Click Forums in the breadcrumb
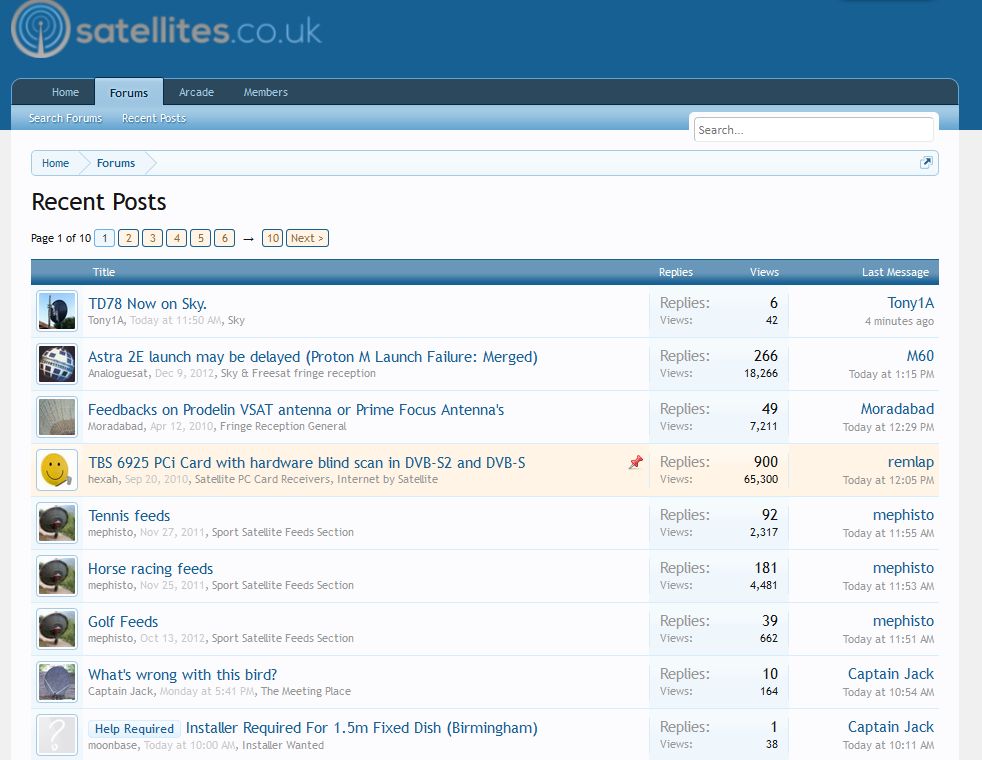 (116, 163)
